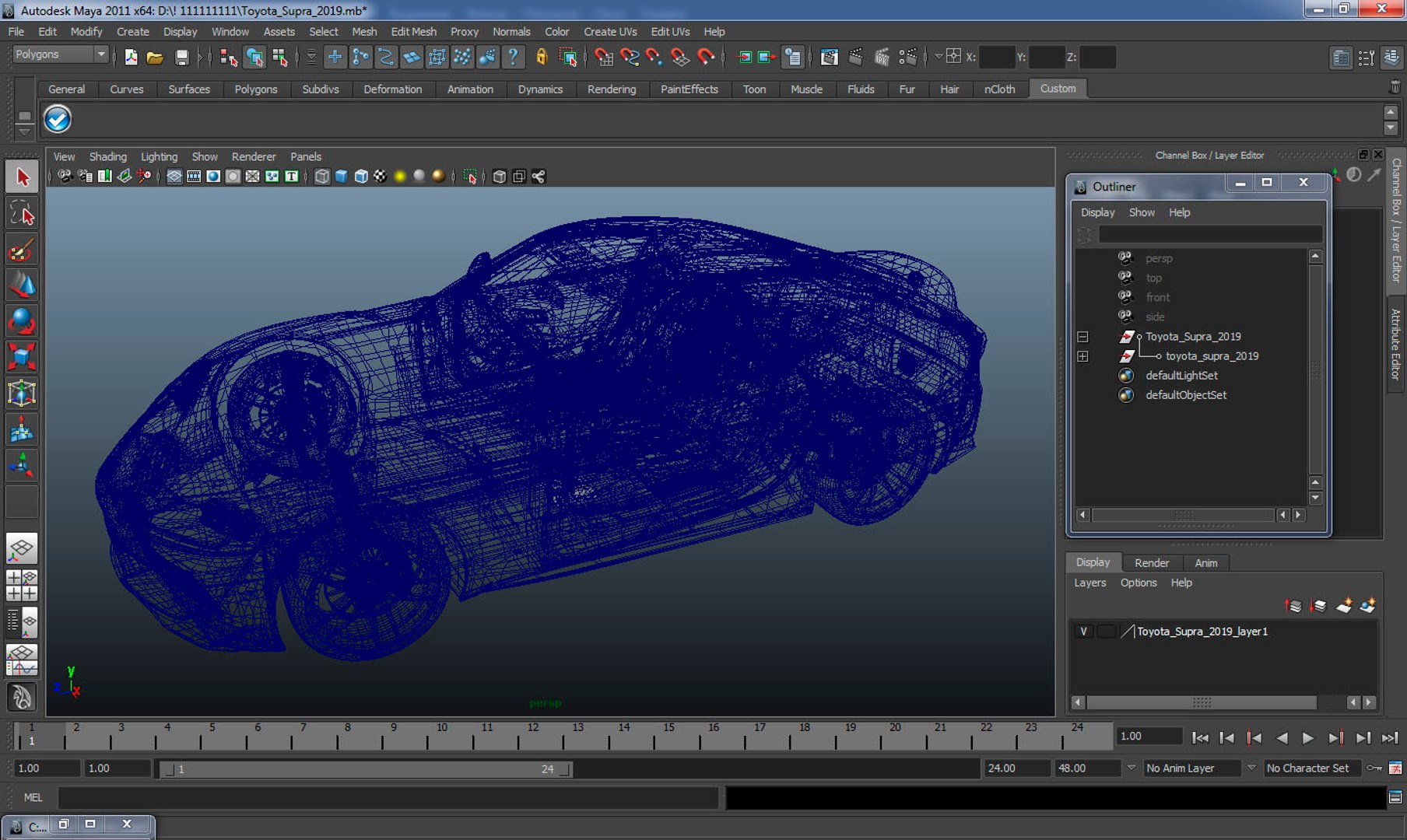Toggle the selection lock icon
This screenshot has height=840, width=1407.
tap(542, 57)
